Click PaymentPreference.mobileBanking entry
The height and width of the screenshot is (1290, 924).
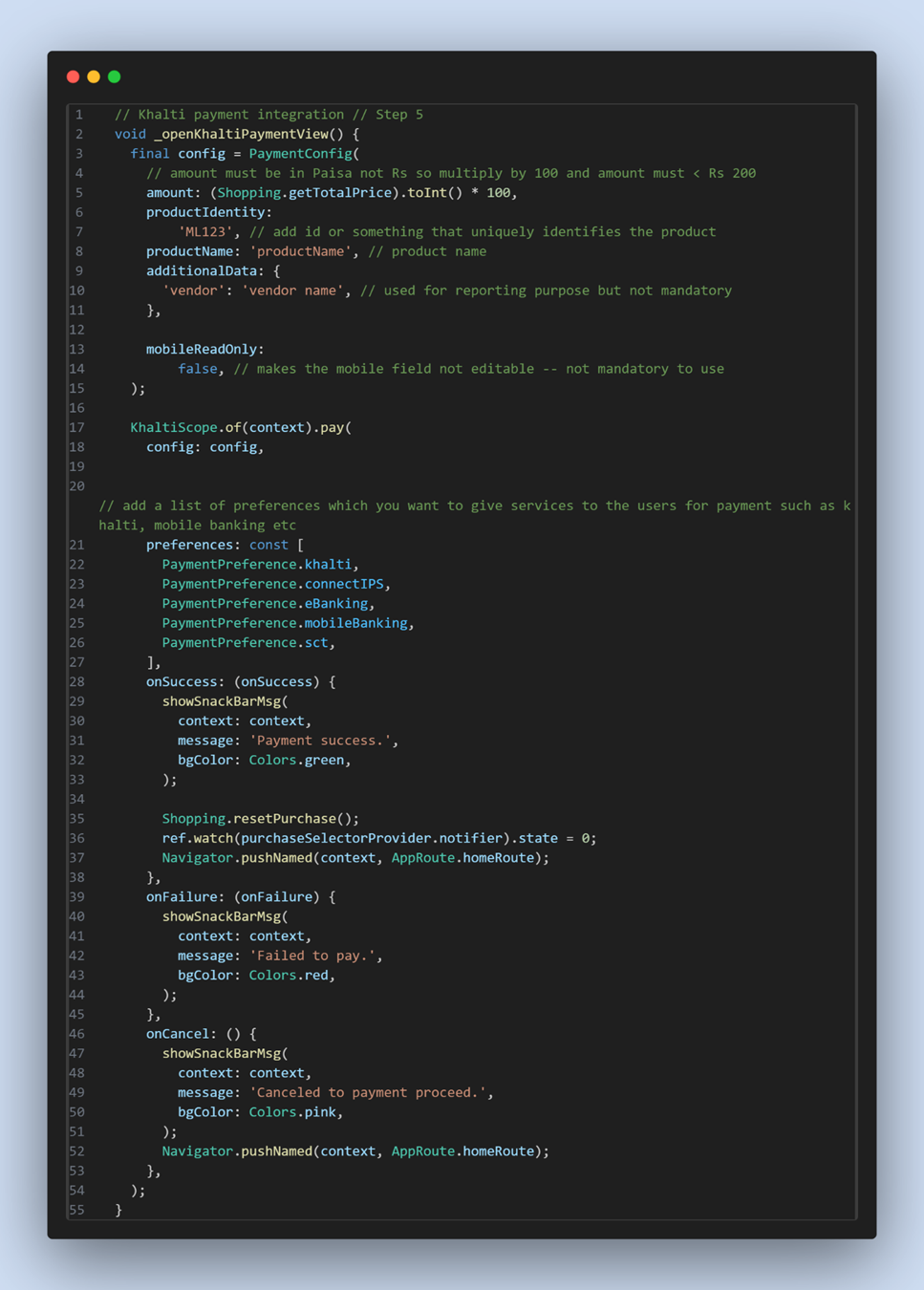pos(285,623)
